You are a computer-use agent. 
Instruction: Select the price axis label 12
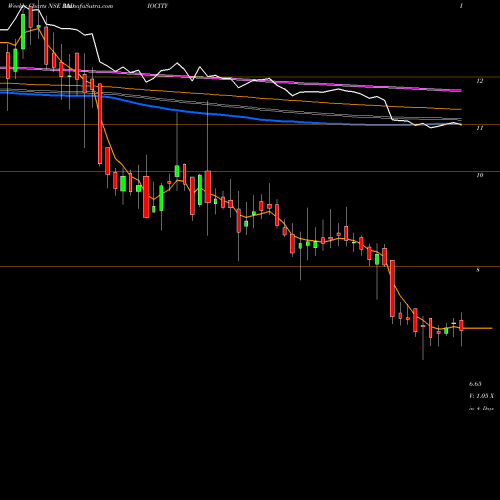[x=480, y=81]
